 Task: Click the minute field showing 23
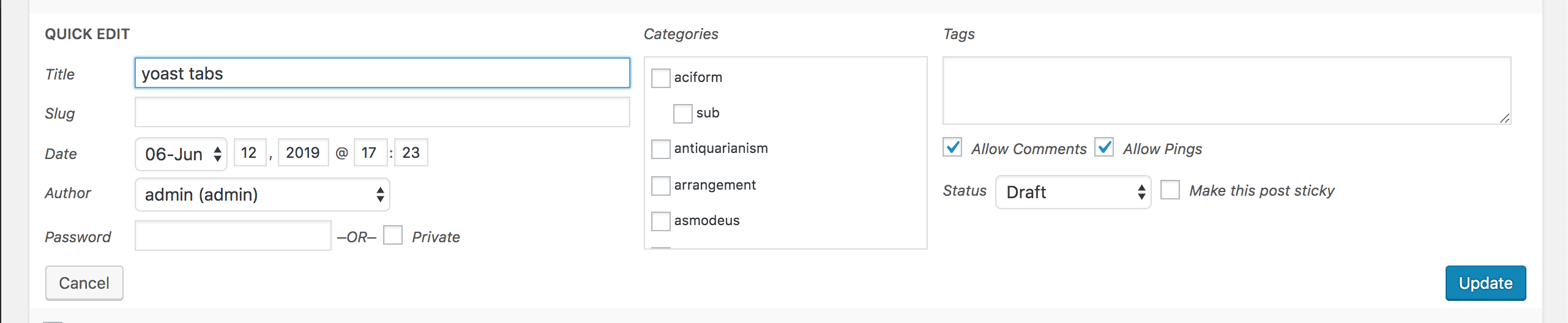(x=411, y=152)
